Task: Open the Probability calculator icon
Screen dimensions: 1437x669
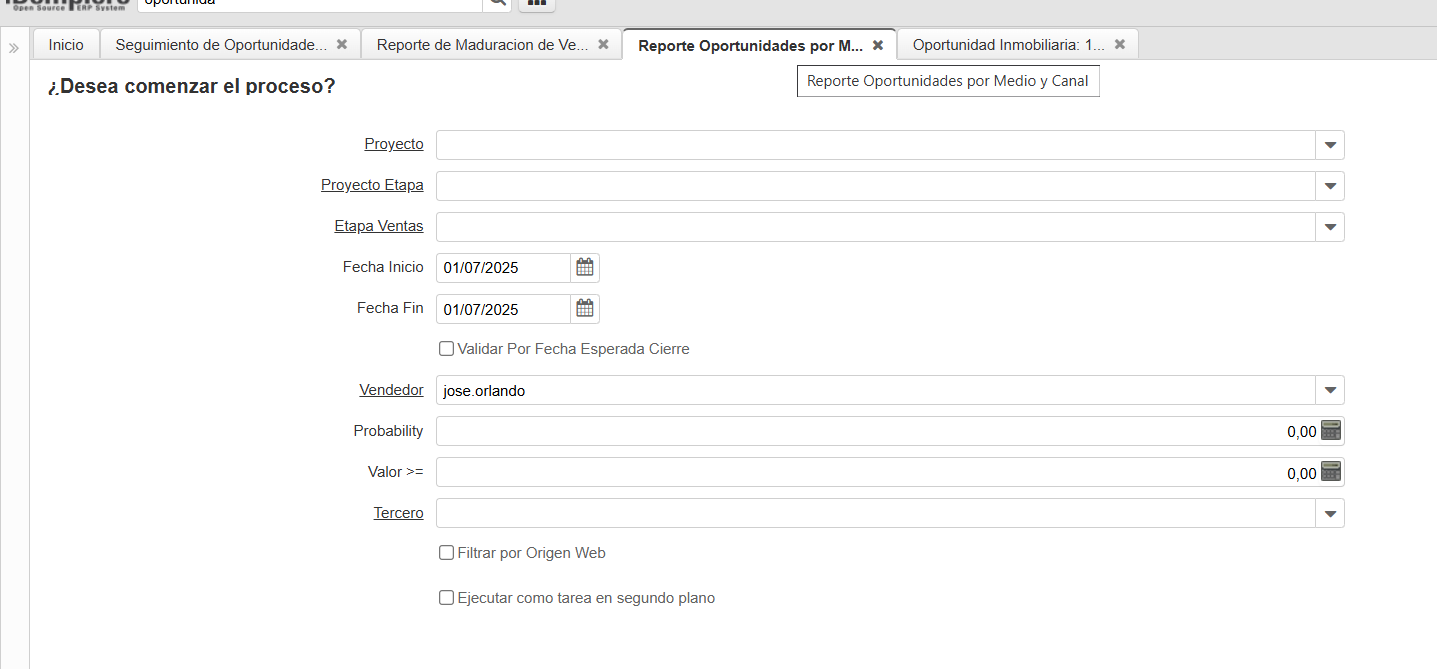Action: tap(1330, 431)
